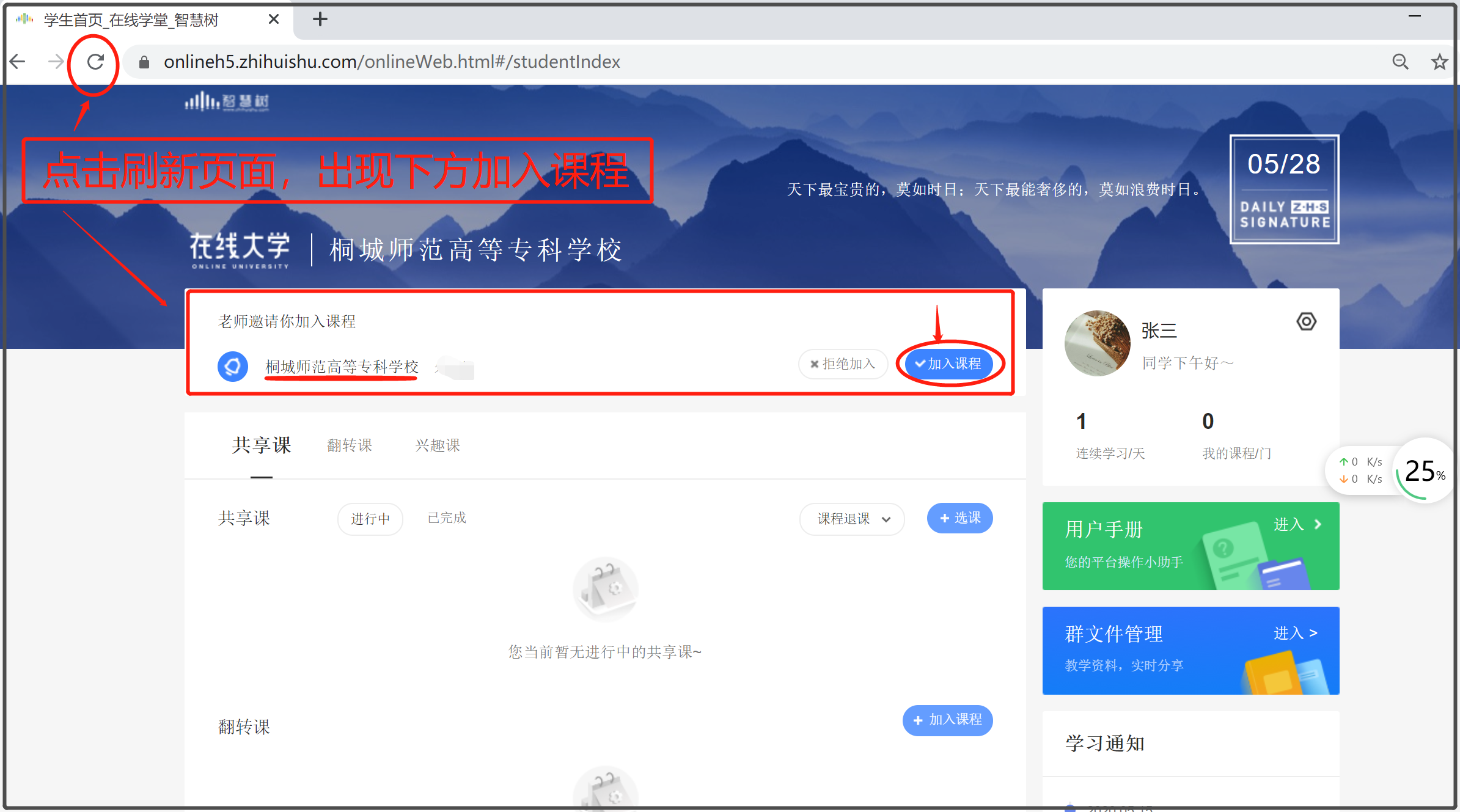The image size is (1460, 812).
Task: Click the blue school avatar icon
Action: click(233, 366)
